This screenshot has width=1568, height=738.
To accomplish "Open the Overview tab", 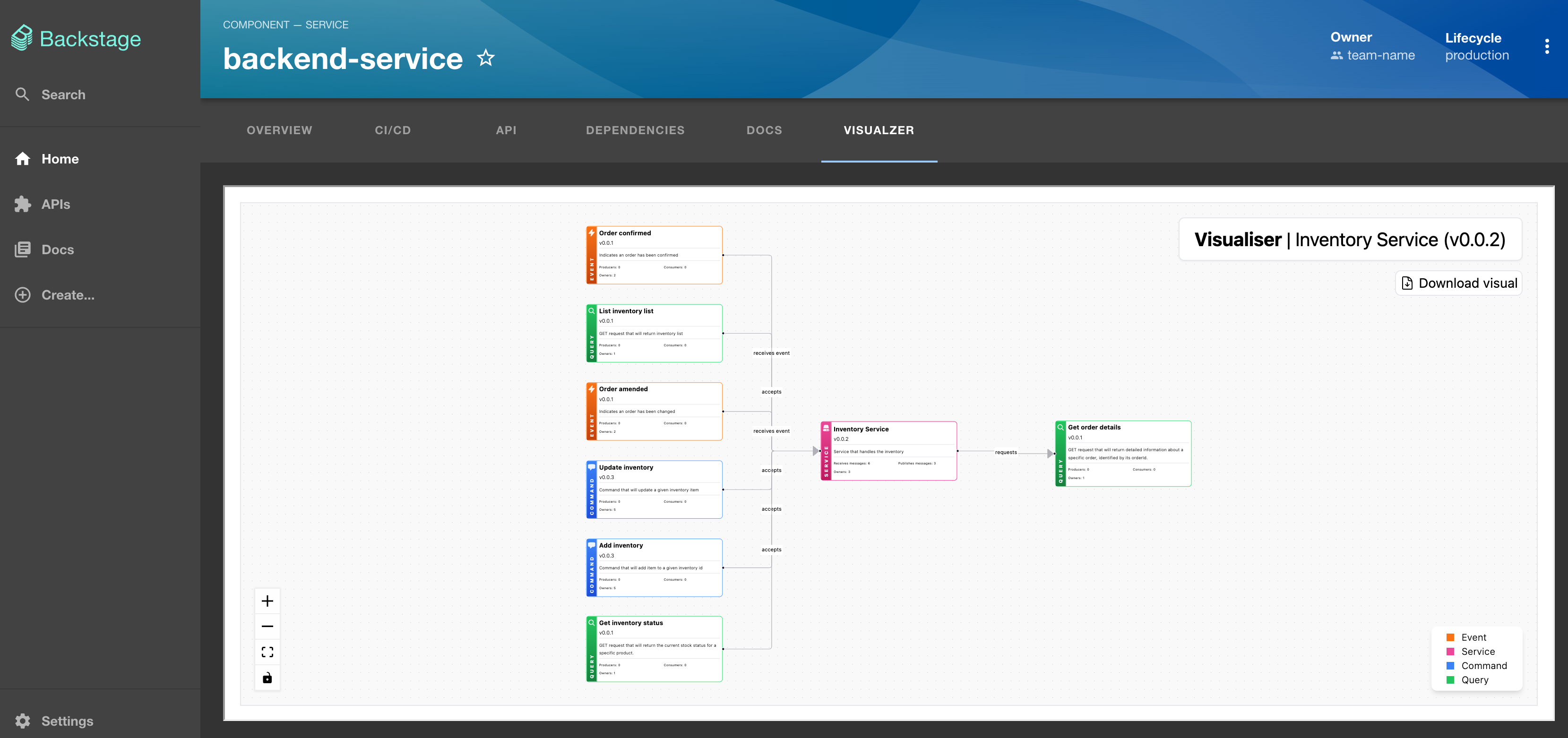I will 279,130.
